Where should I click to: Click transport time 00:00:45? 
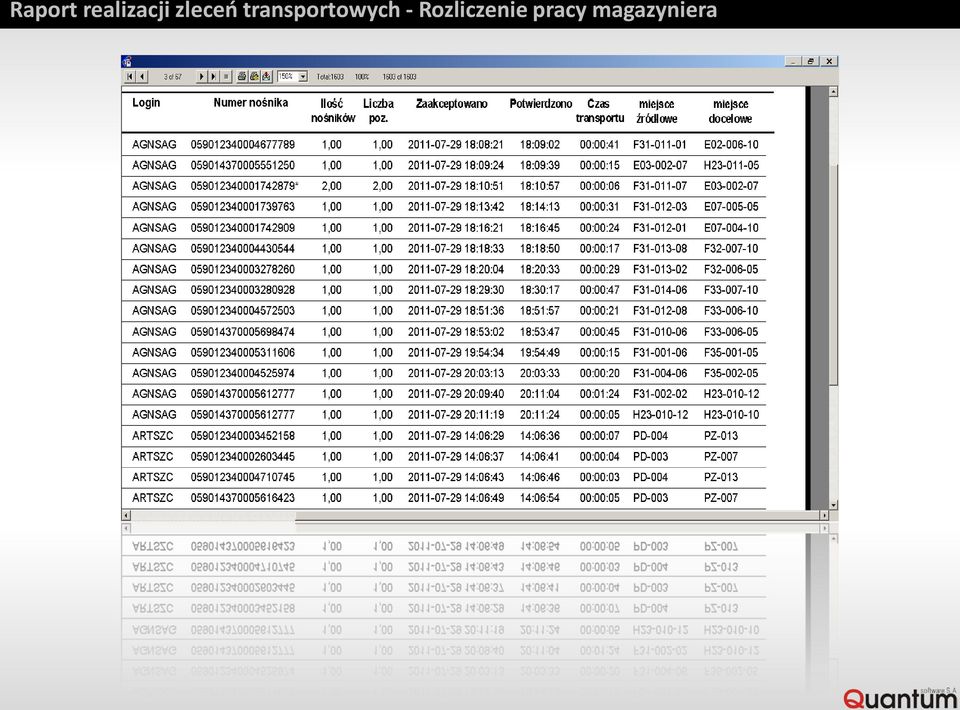click(x=599, y=332)
